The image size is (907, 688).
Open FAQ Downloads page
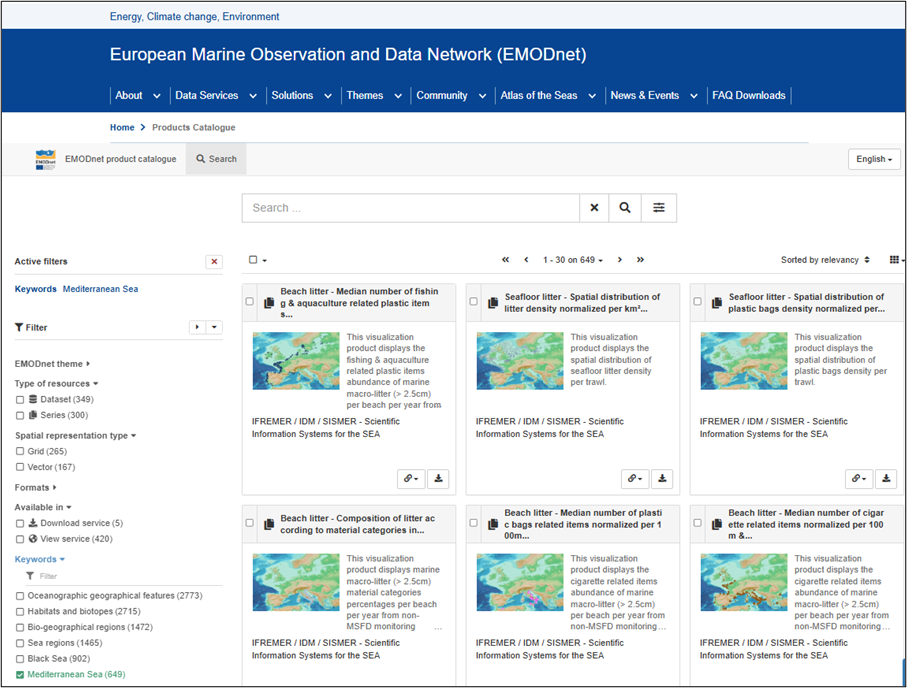[749, 95]
